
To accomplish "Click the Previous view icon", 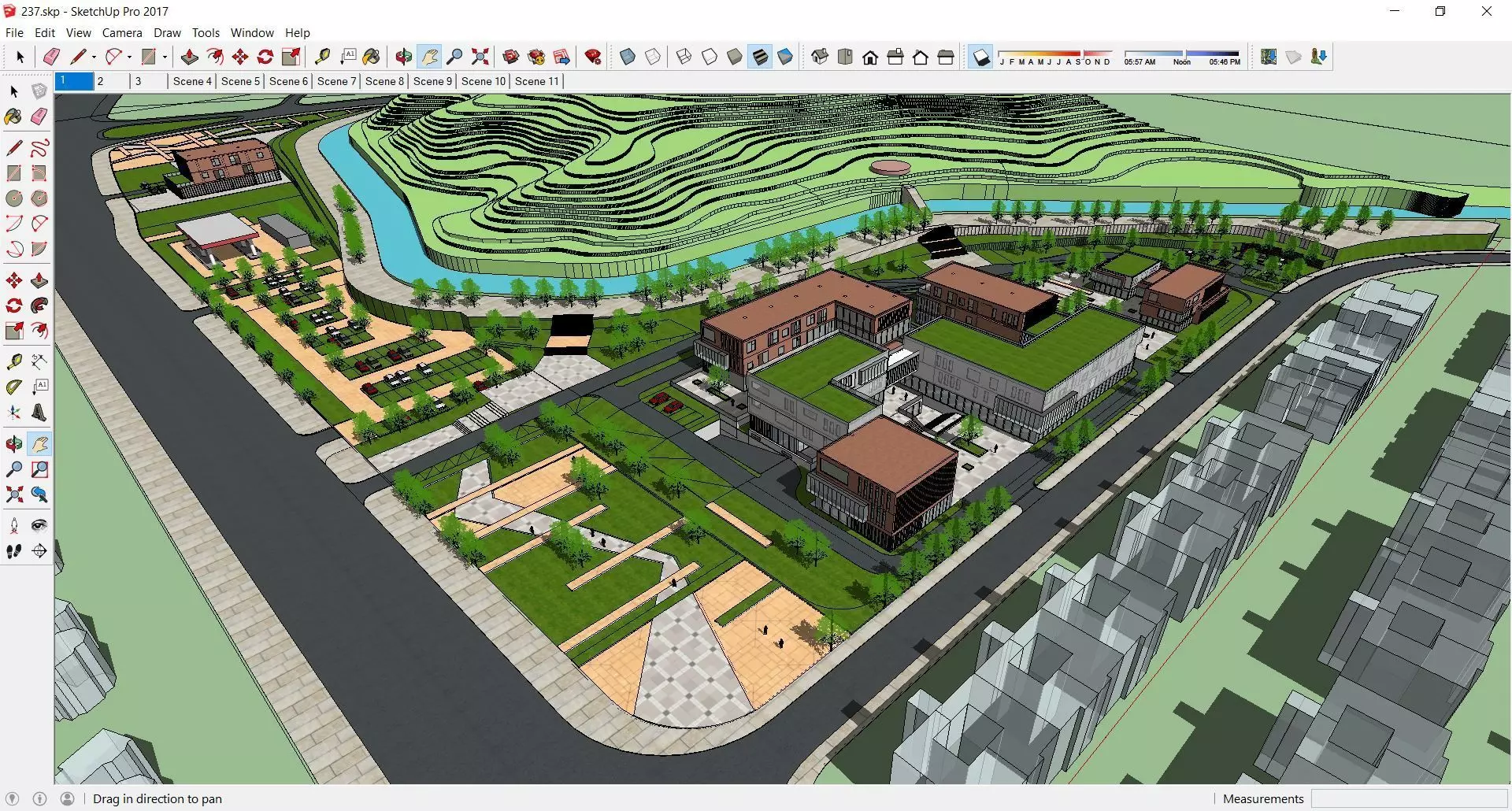I will [39, 494].
